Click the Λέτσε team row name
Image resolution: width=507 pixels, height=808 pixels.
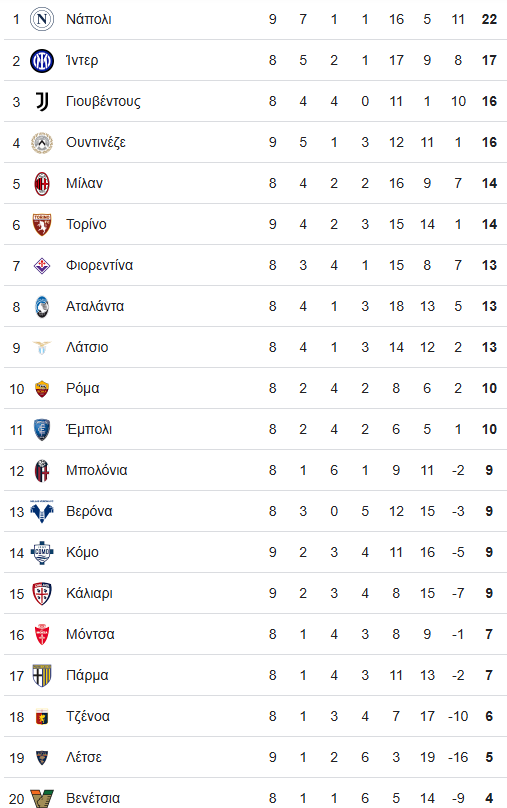(83, 758)
